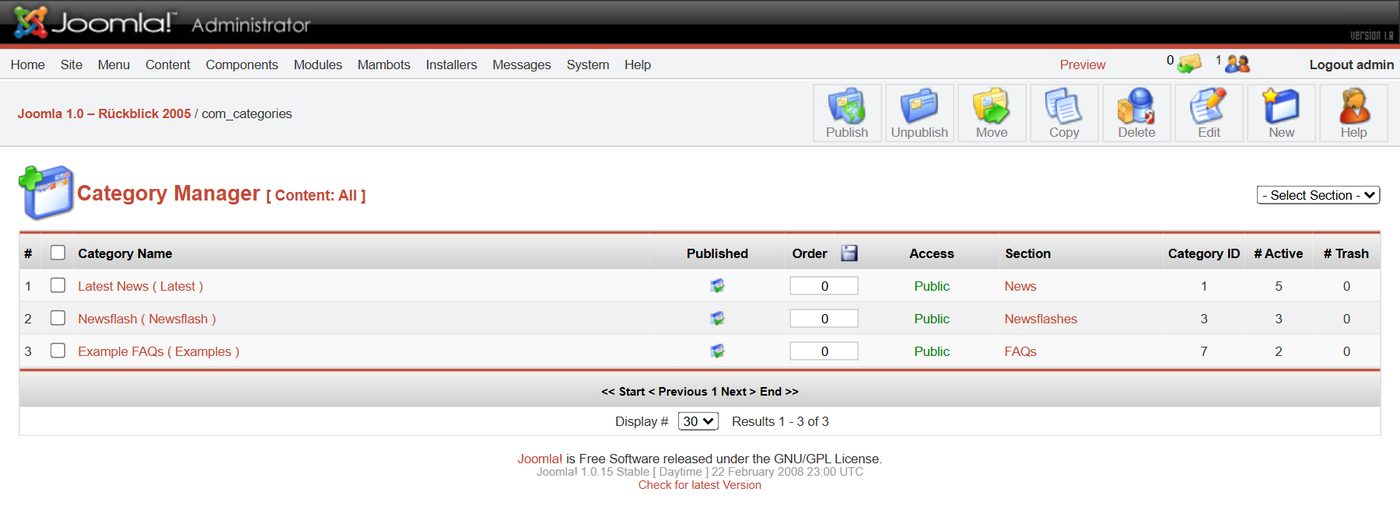Open the Installers menu
The width and height of the screenshot is (1400, 520).
pyautogui.click(x=451, y=64)
